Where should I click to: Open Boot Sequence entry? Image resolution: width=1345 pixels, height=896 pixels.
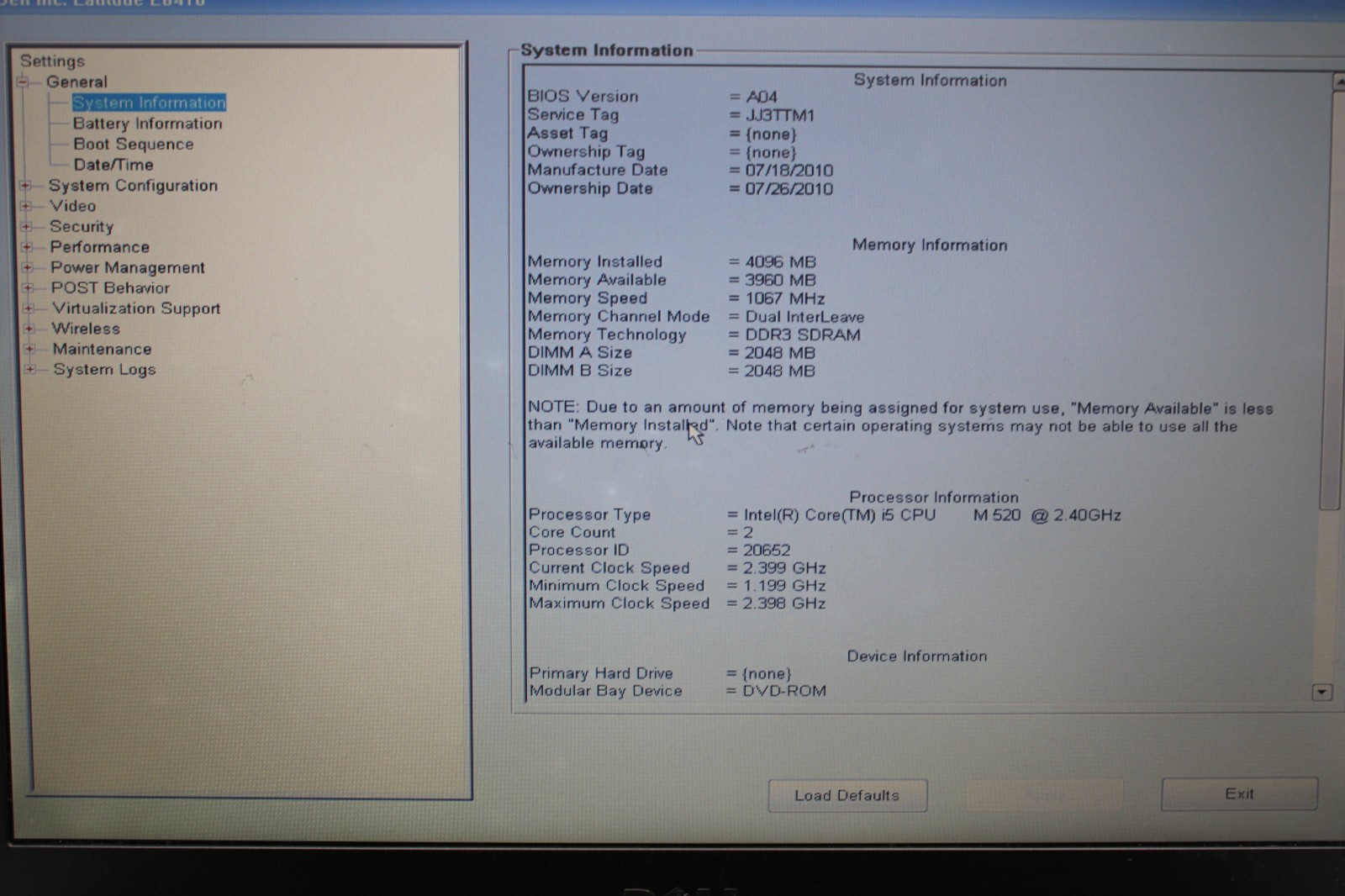coord(133,144)
